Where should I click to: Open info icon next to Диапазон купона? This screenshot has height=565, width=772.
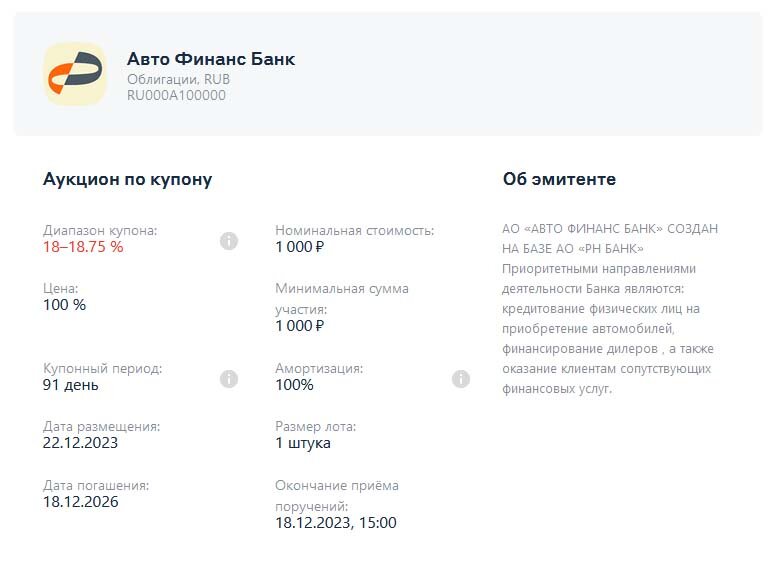[229, 241]
